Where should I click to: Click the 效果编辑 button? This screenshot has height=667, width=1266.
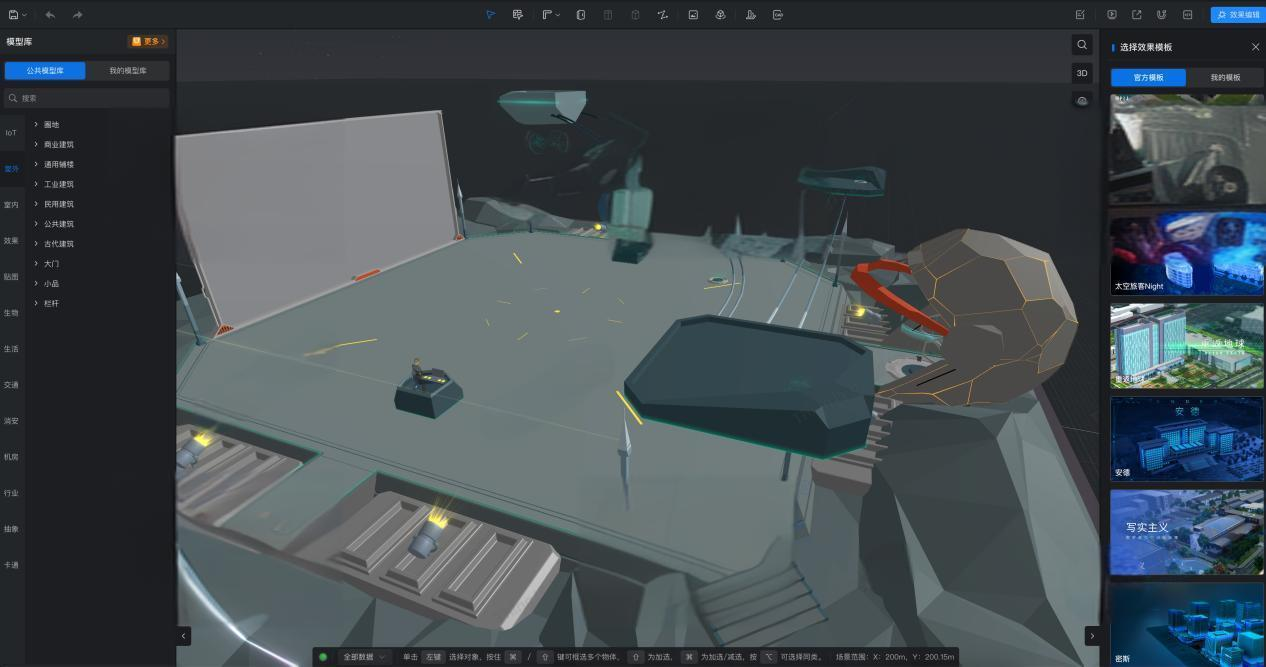click(1237, 15)
